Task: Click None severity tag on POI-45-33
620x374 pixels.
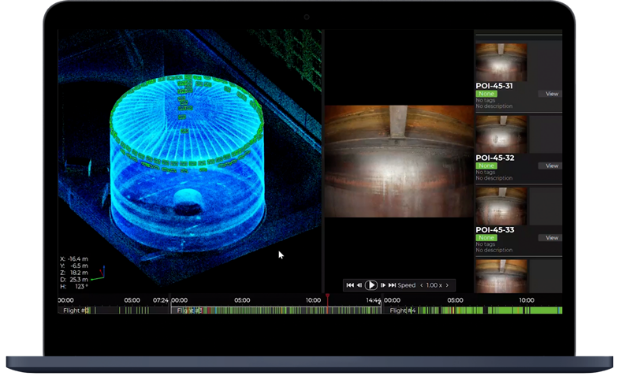Action: (486, 238)
